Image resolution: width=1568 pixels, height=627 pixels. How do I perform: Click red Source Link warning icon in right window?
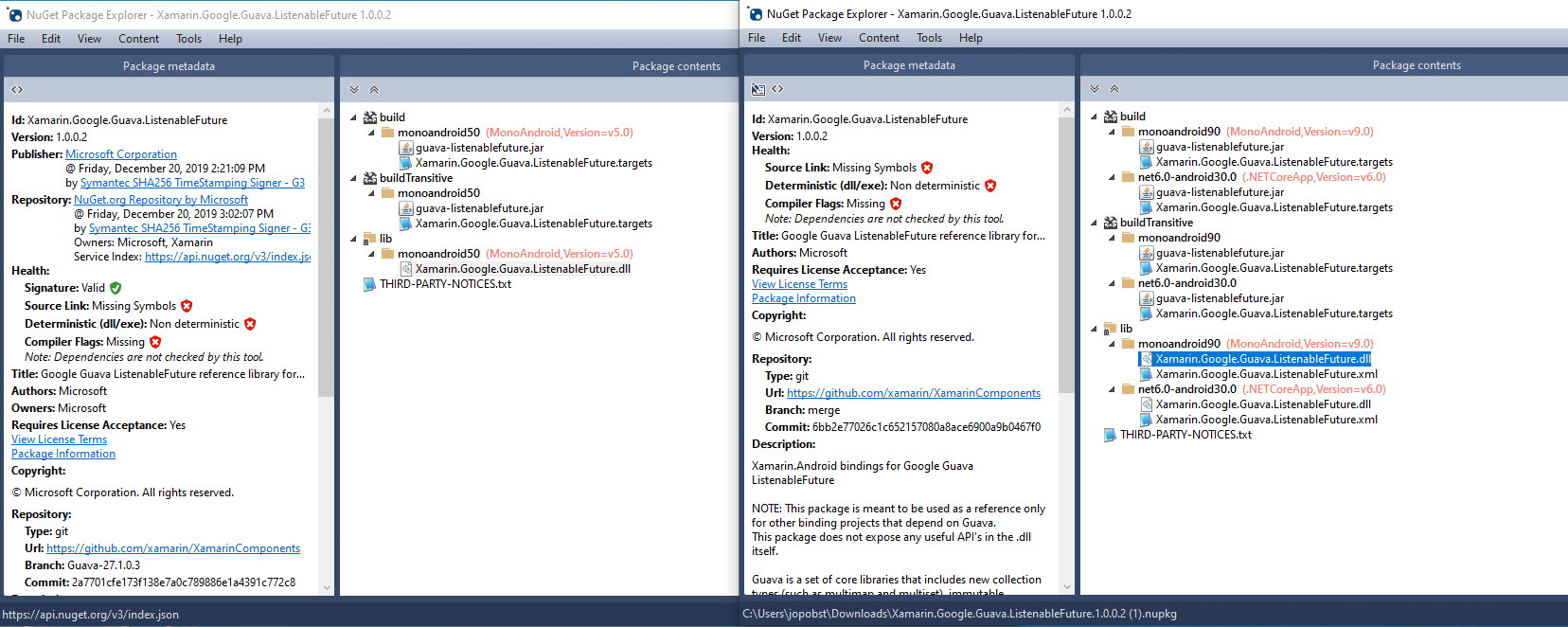[x=927, y=168]
